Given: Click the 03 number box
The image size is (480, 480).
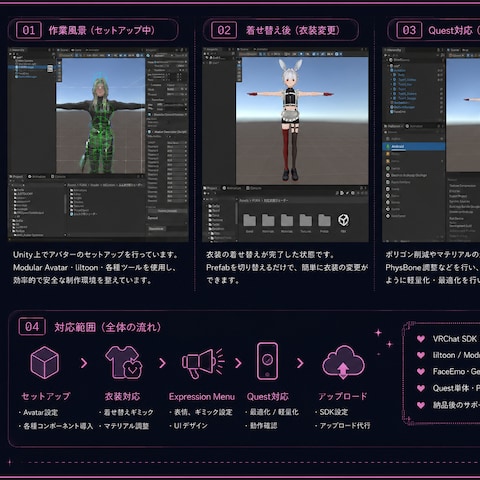Looking at the screenshot, I should [409, 31].
